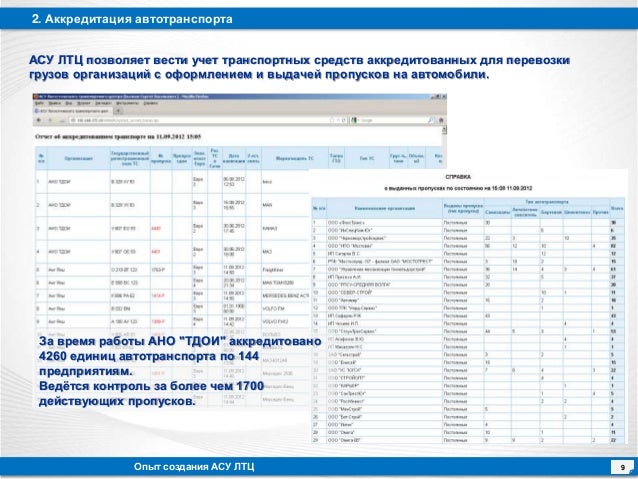Click the СПРАВКА report heading
Screen dimensions: 638x479
458,177
